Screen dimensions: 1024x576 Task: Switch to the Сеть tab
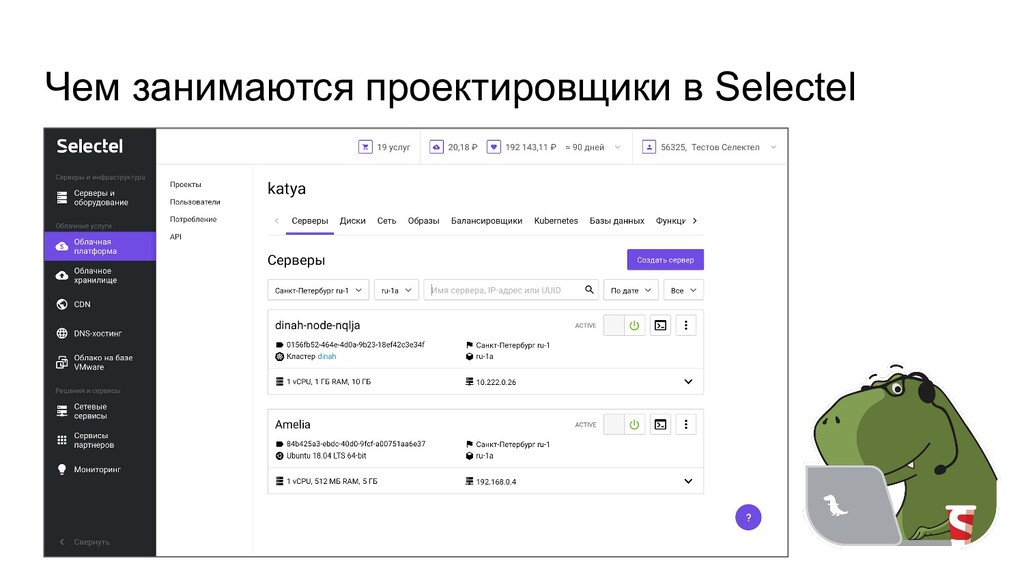click(x=387, y=221)
